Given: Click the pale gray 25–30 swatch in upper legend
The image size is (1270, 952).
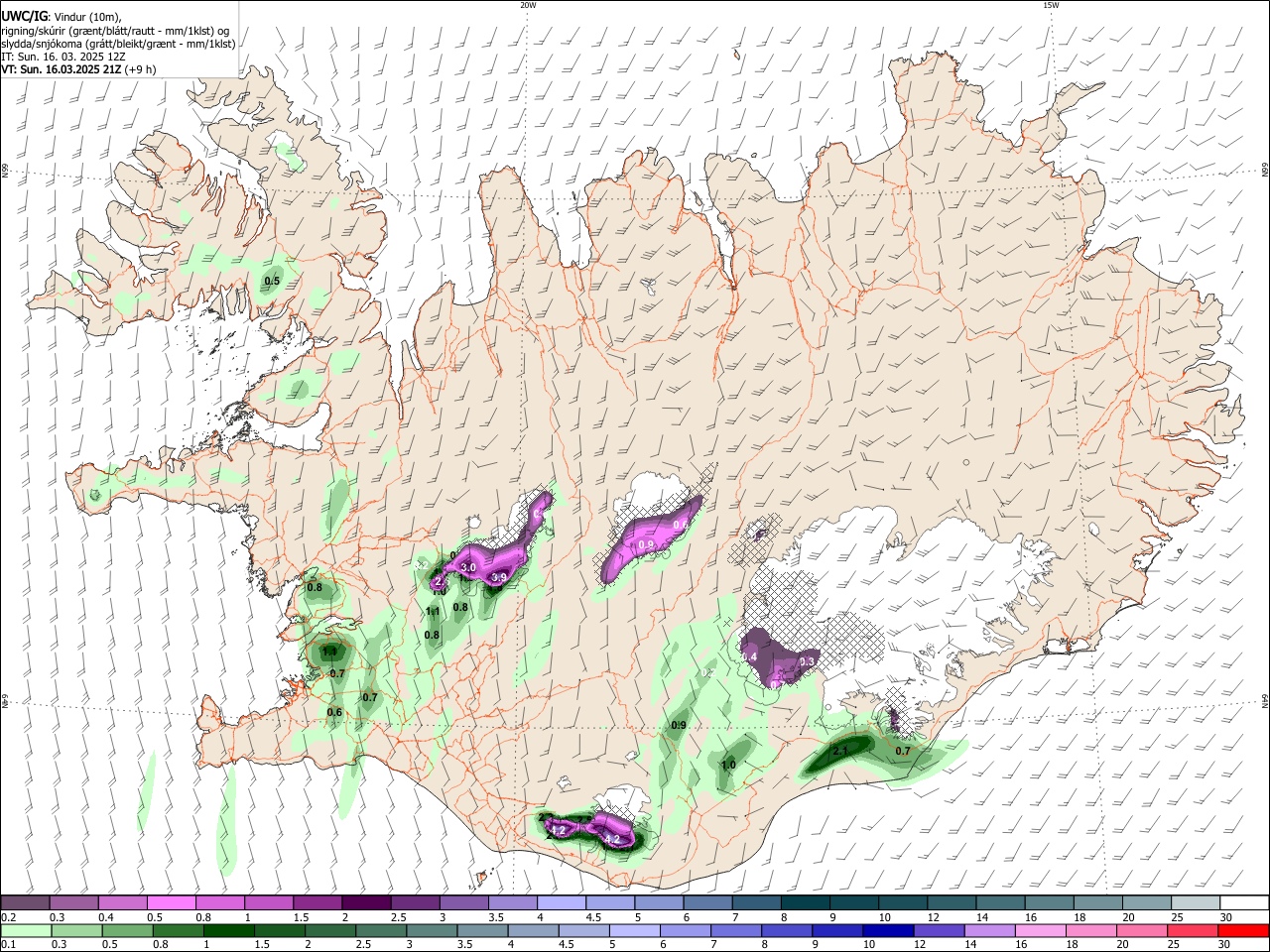Looking at the screenshot, I should (1197, 902).
